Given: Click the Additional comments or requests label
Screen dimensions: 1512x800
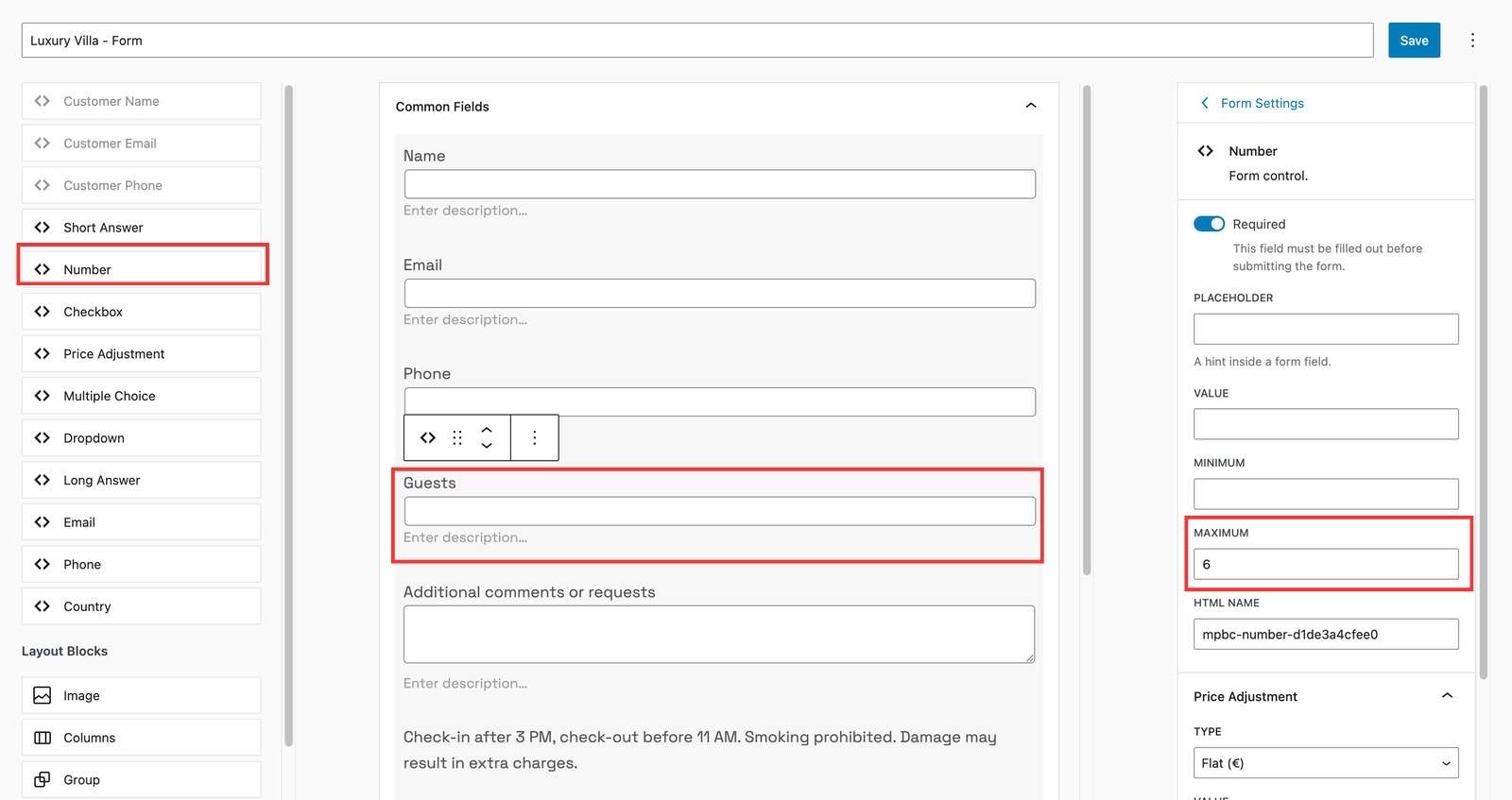Looking at the screenshot, I should [x=529, y=592].
